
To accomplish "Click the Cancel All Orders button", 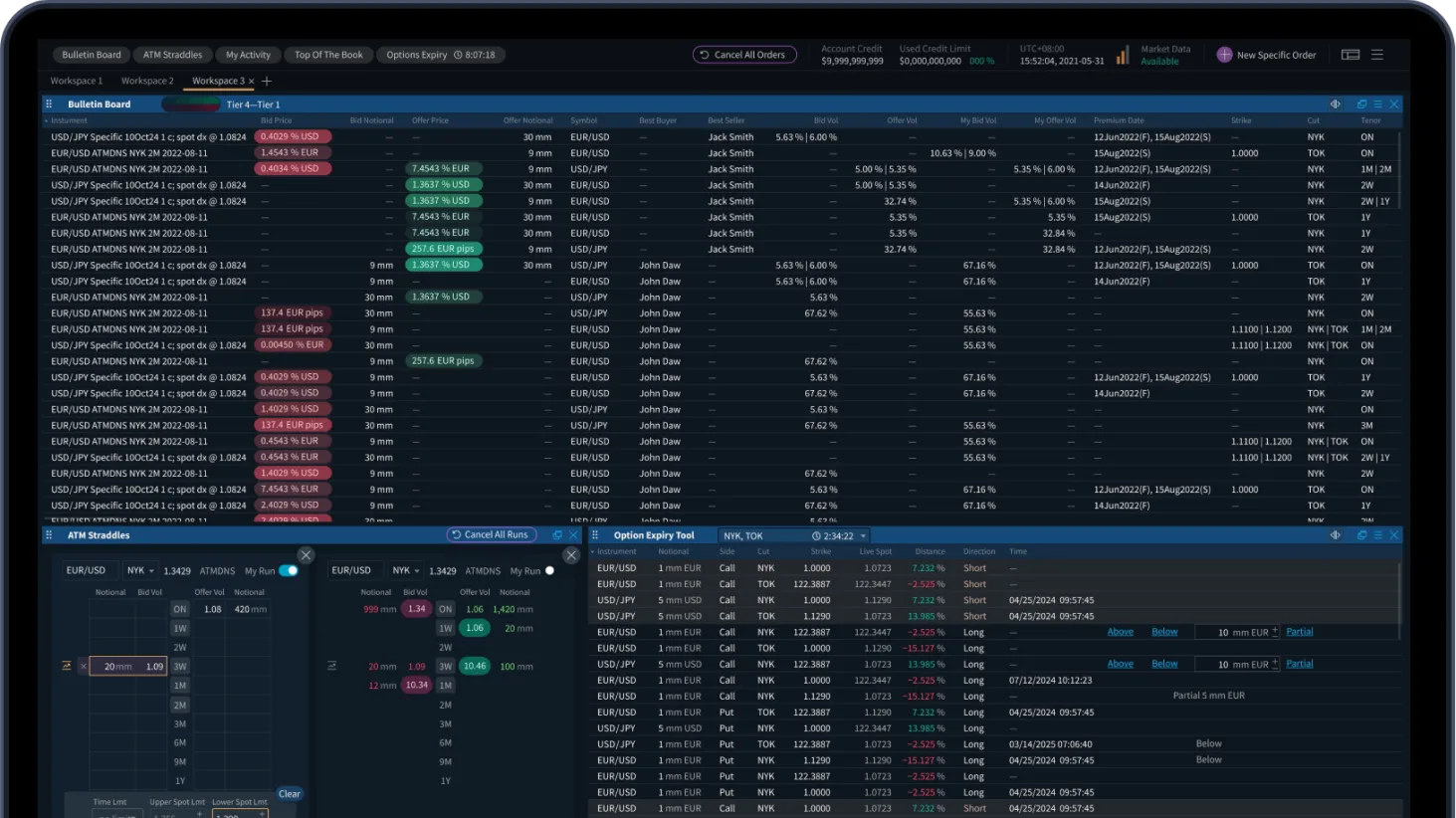I will coord(744,55).
